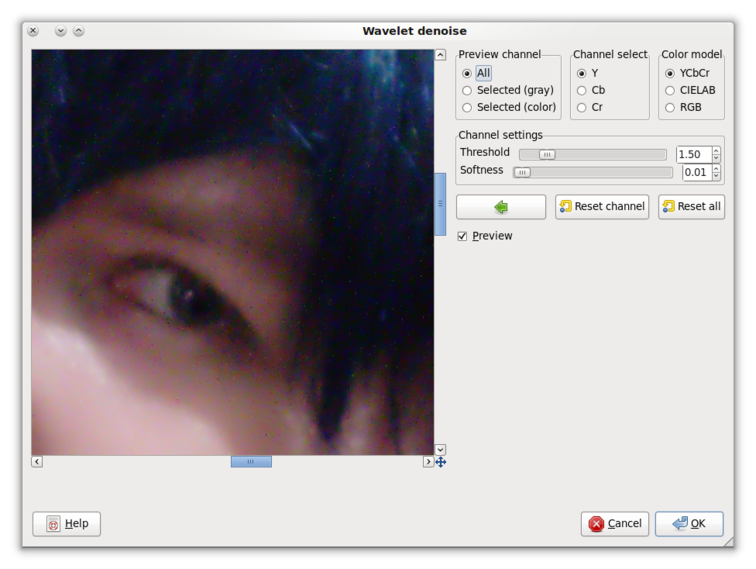Open Help for Wavelet denoise
This screenshot has height=569, width=756.
pos(67,524)
